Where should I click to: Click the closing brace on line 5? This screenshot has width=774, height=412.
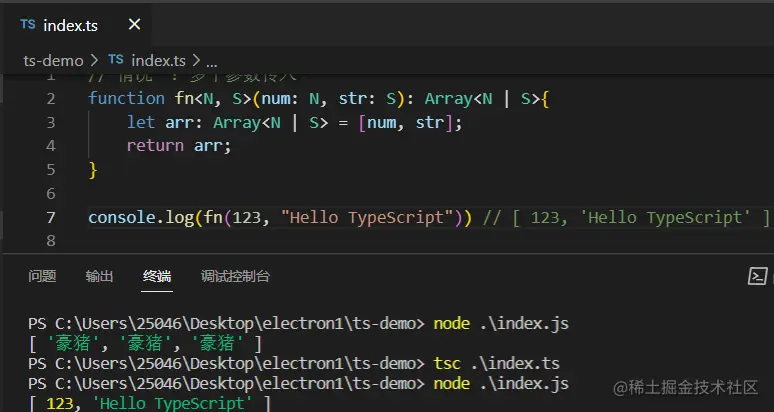click(93, 170)
